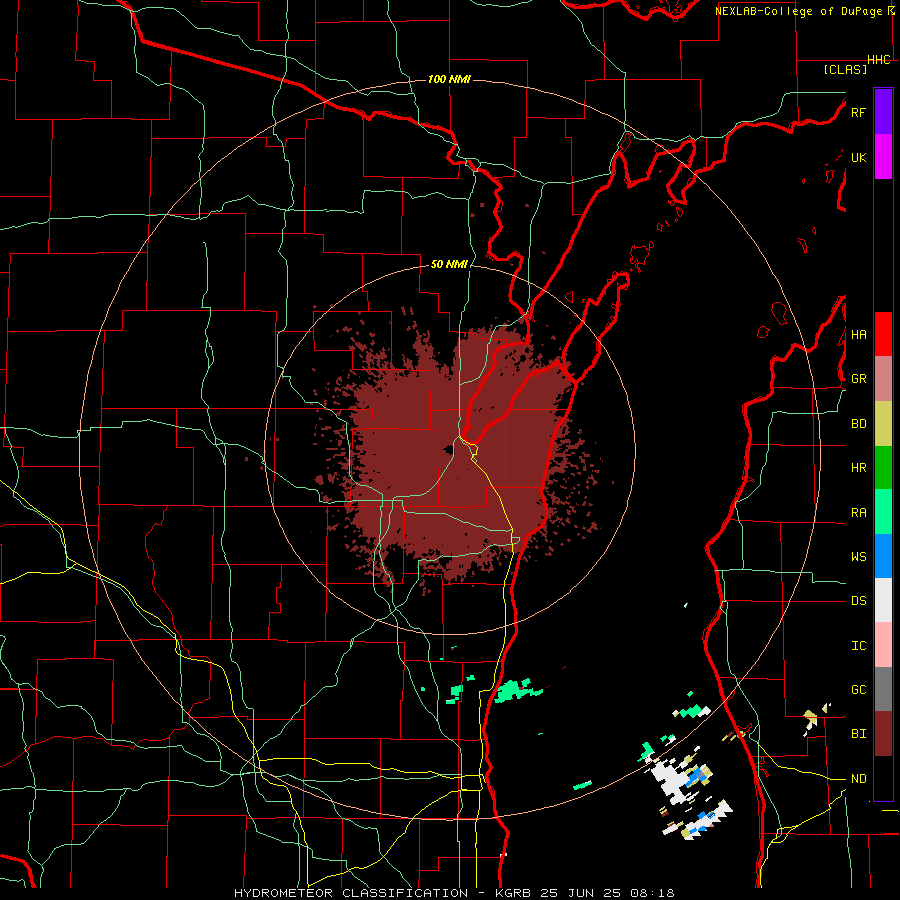Click the HA red legend swatch
The width and height of the screenshot is (900, 900).
(883, 334)
